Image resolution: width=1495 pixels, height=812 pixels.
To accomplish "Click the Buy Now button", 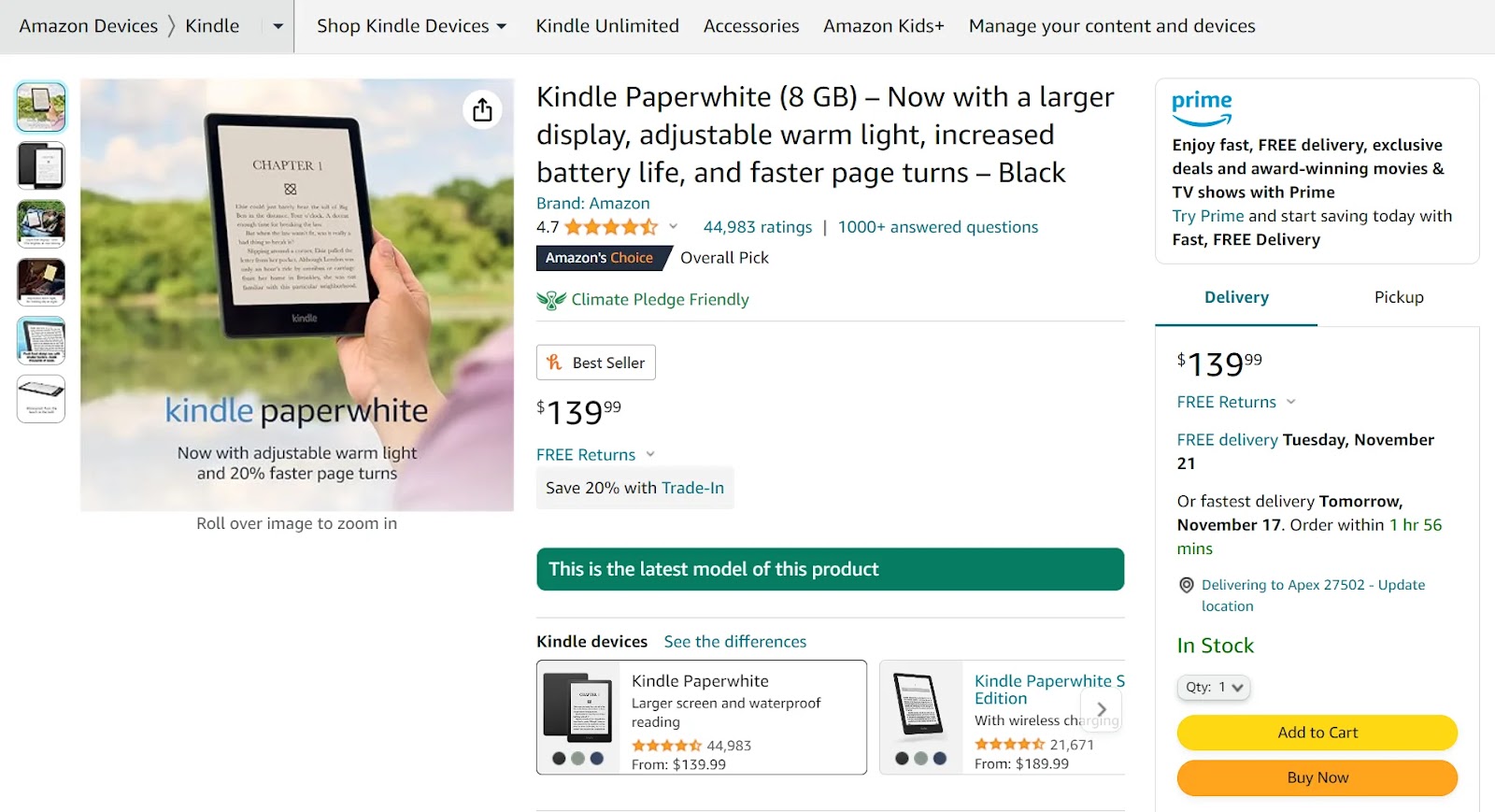I will [1317, 777].
